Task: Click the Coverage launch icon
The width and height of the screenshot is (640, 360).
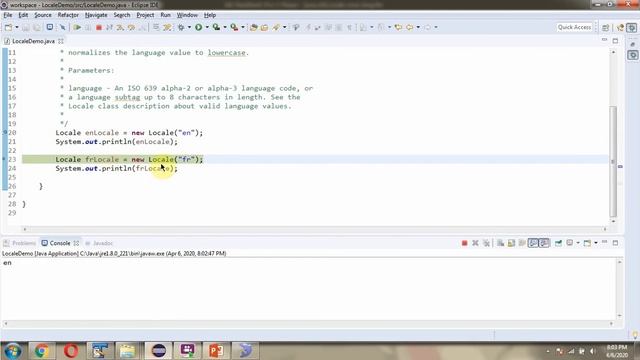Action: click(216, 27)
